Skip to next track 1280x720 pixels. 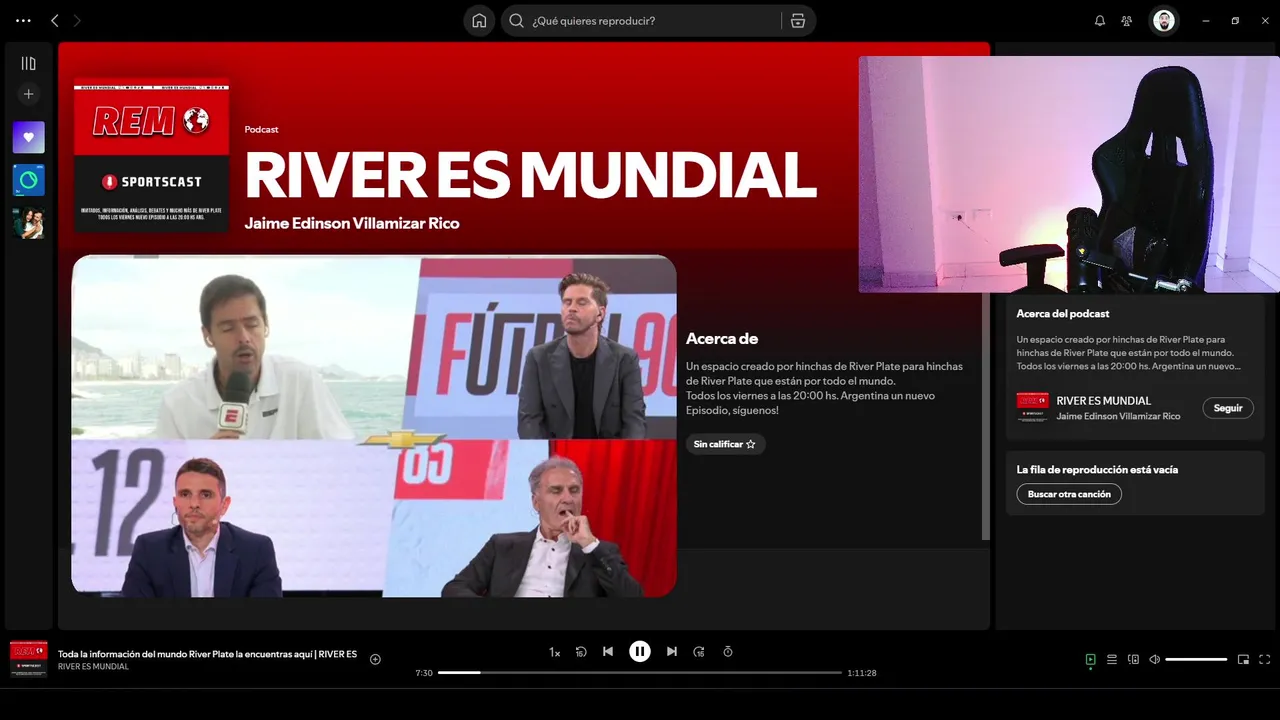tap(672, 652)
